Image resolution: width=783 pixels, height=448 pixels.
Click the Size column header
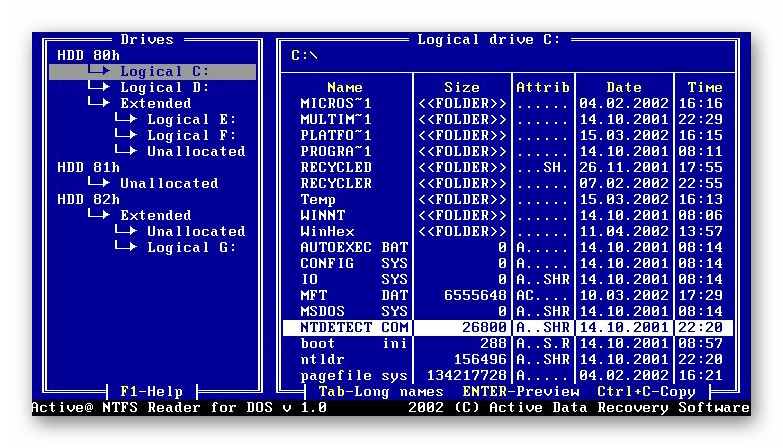point(461,87)
